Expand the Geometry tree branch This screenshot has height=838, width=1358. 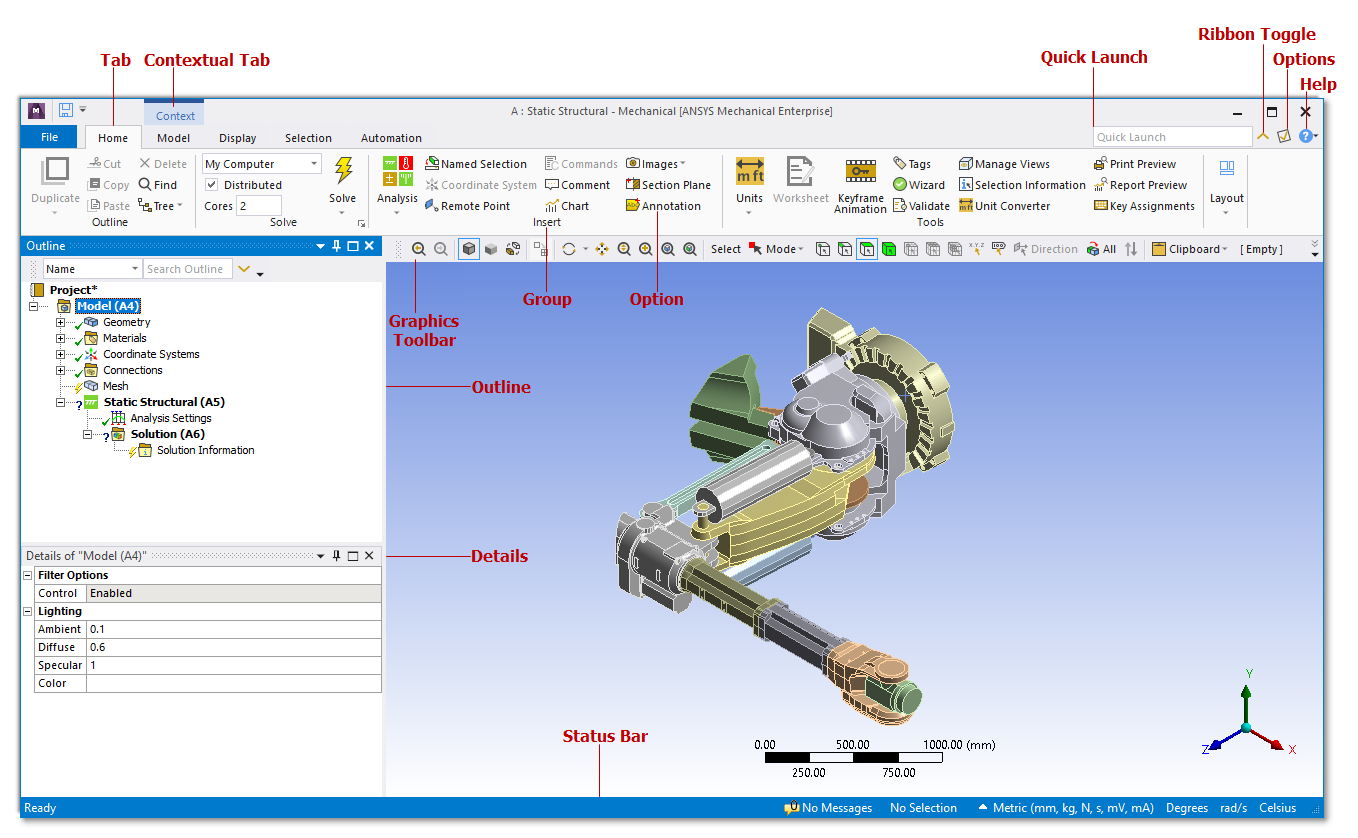click(60, 322)
